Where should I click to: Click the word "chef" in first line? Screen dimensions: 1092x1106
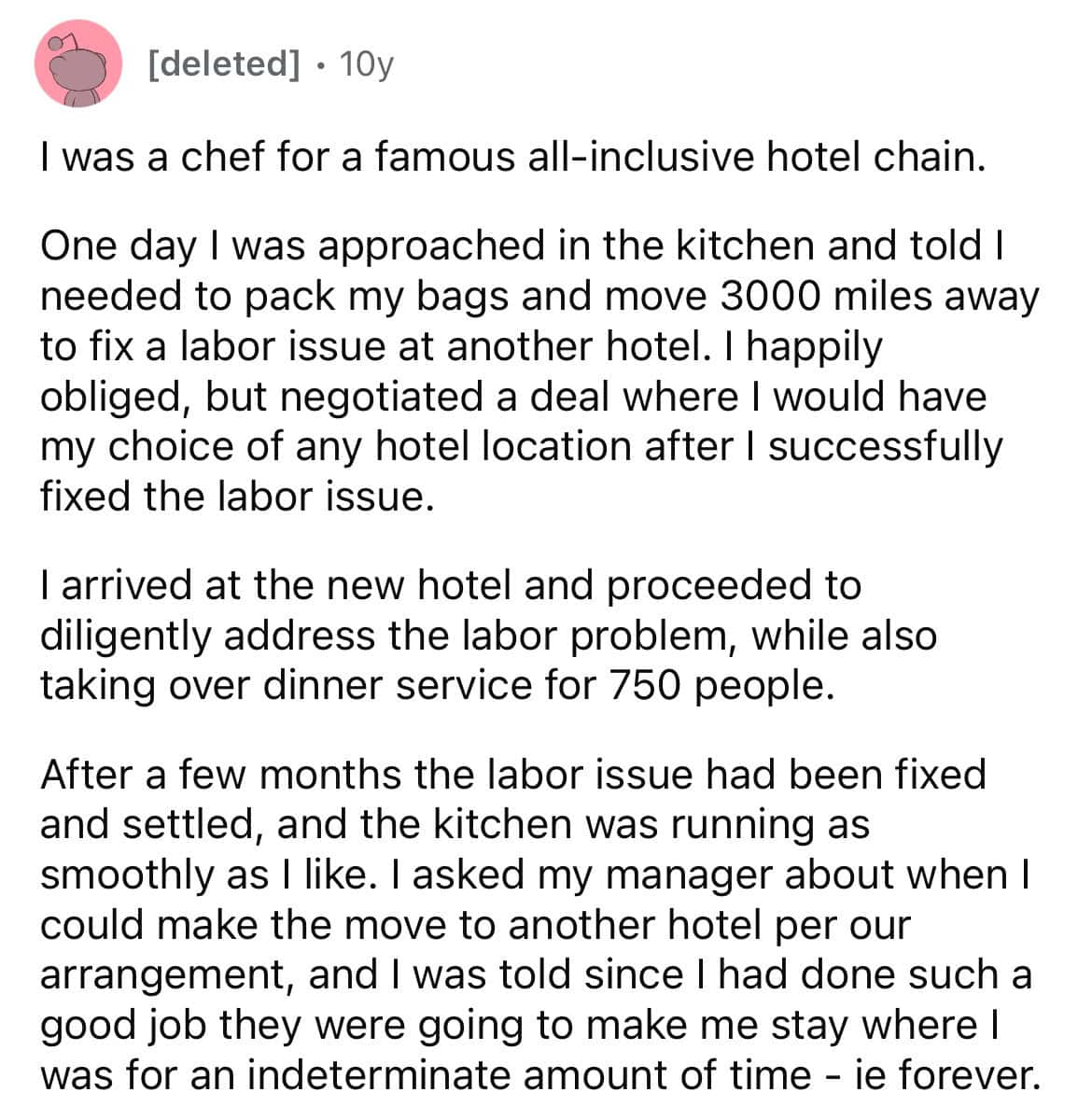pyautogui.click(x=224, y=157)
